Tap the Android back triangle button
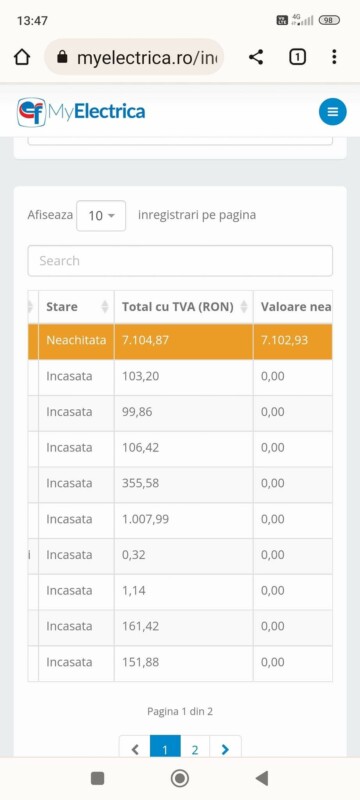Viewport: 360px width, 800px height. pyautogui.click(x=262, y=778)
